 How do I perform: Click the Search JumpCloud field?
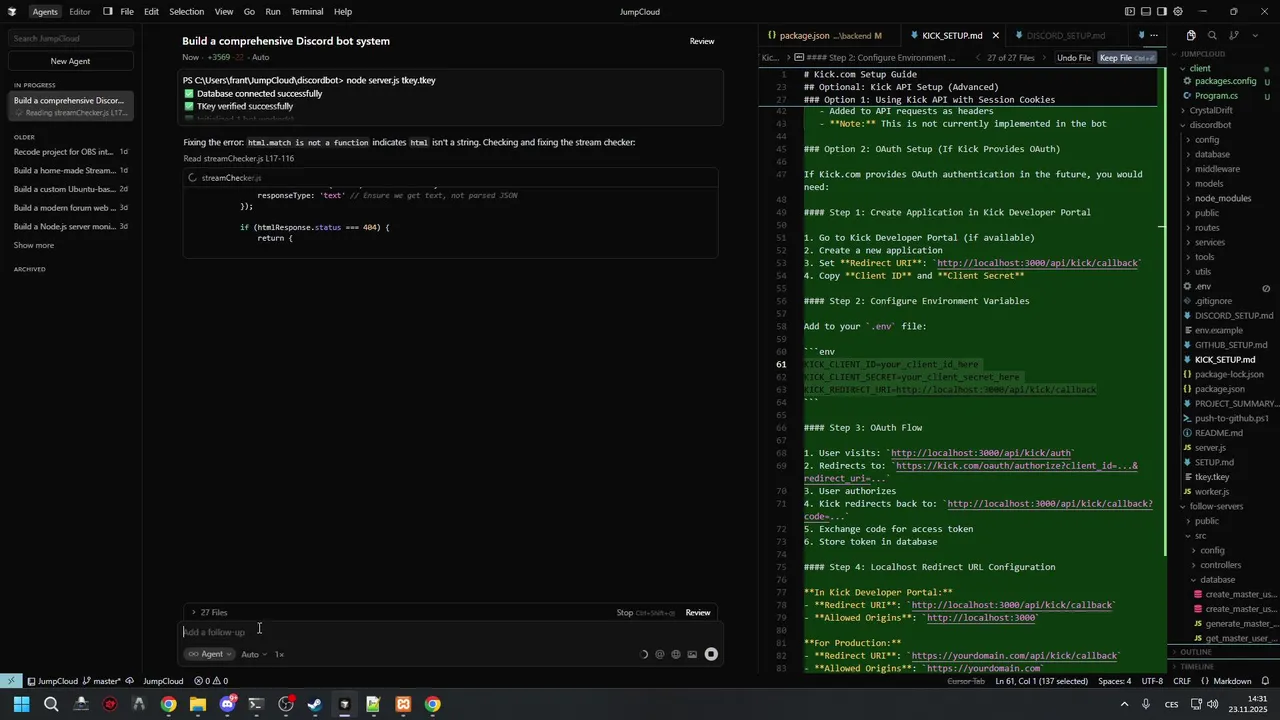pos(71,38)
